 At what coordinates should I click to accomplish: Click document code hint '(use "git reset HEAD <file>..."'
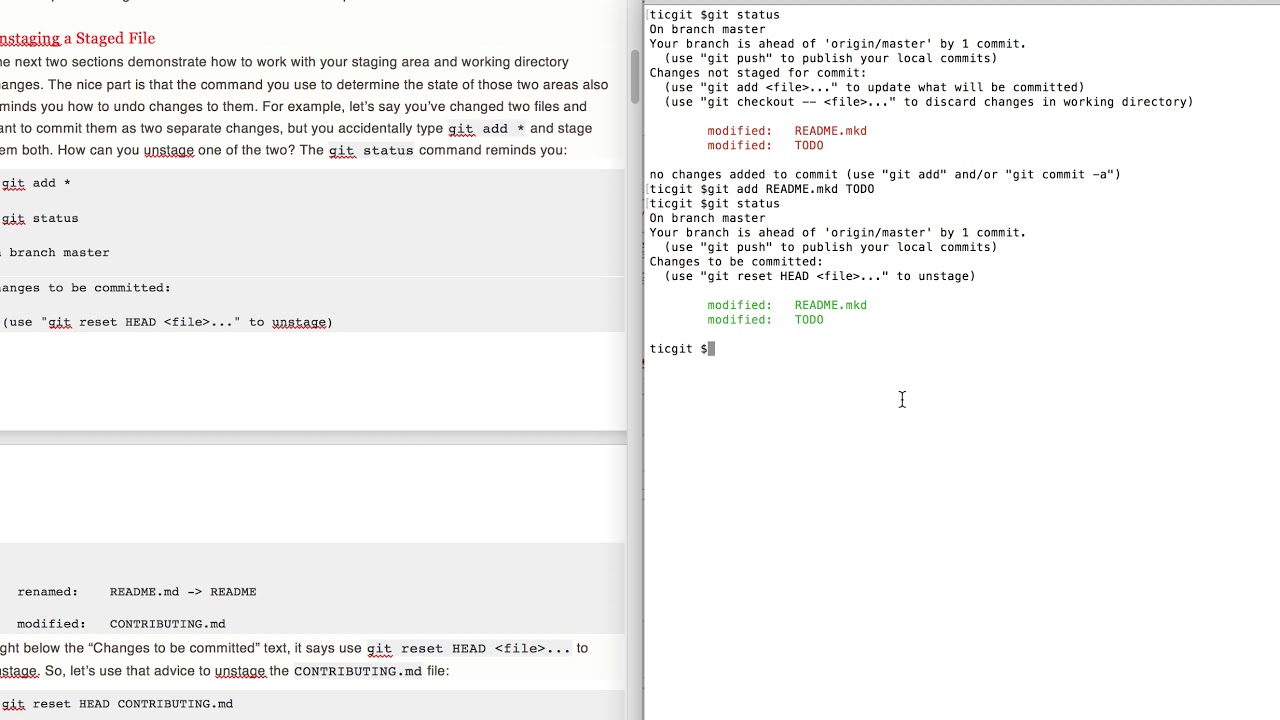[x=167, y=322]
